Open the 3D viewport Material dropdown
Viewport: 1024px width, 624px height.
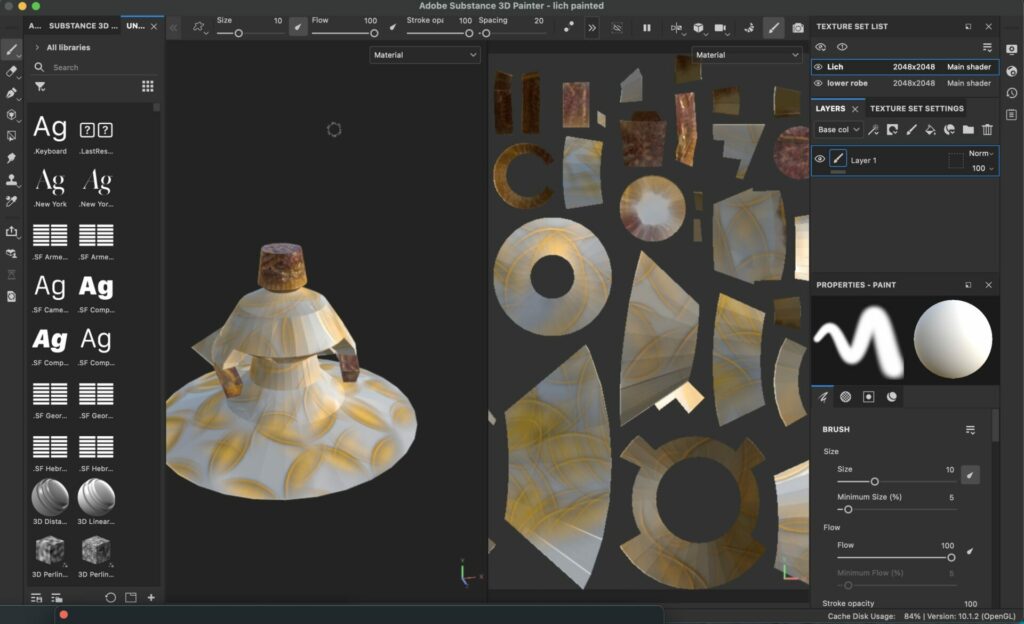tap(425, 55)
